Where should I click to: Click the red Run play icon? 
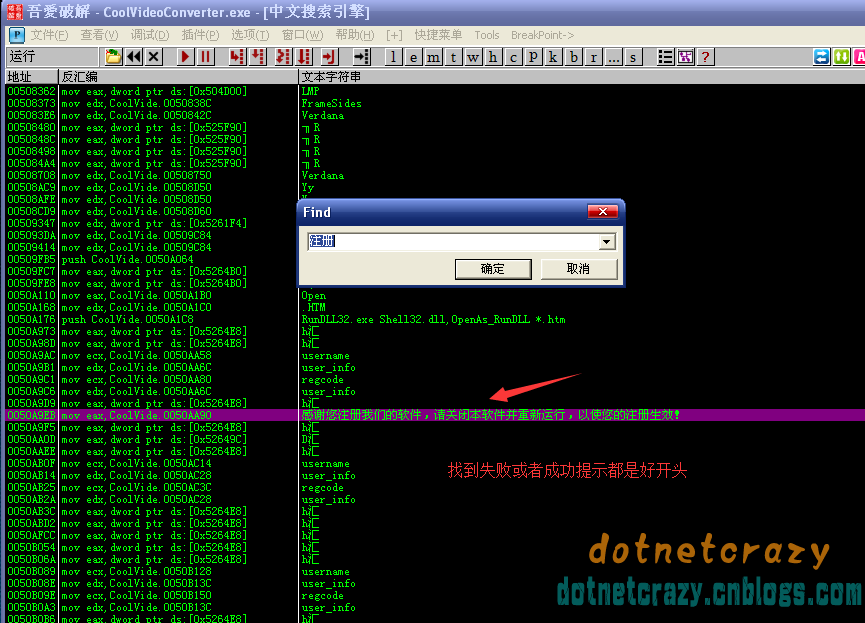[185, 57]
